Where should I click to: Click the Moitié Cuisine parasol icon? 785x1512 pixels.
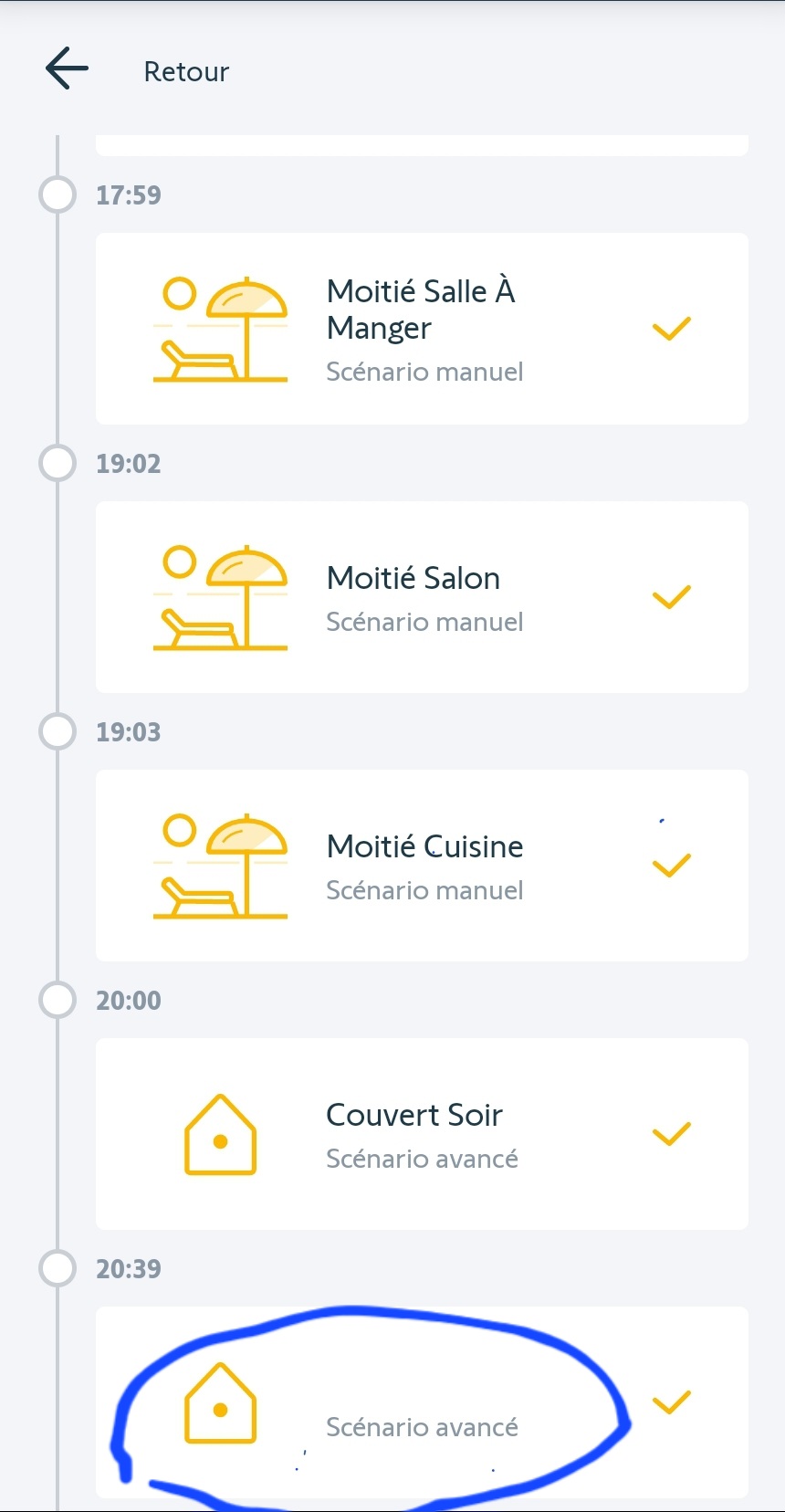220,866
